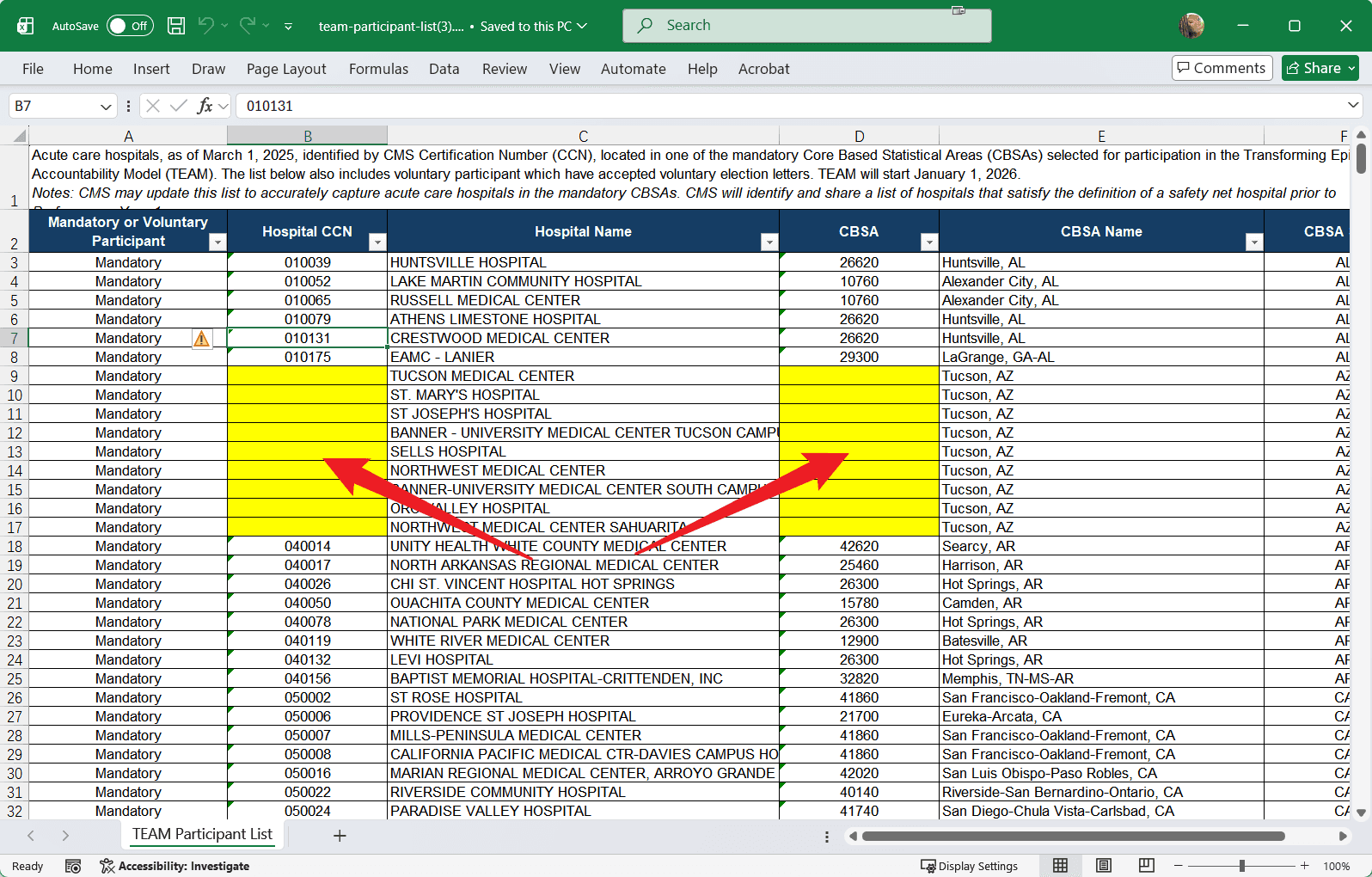The width and height of the screenshot is (1372, 877).
Task: Click the Comments button
Action: (1222, 68)
